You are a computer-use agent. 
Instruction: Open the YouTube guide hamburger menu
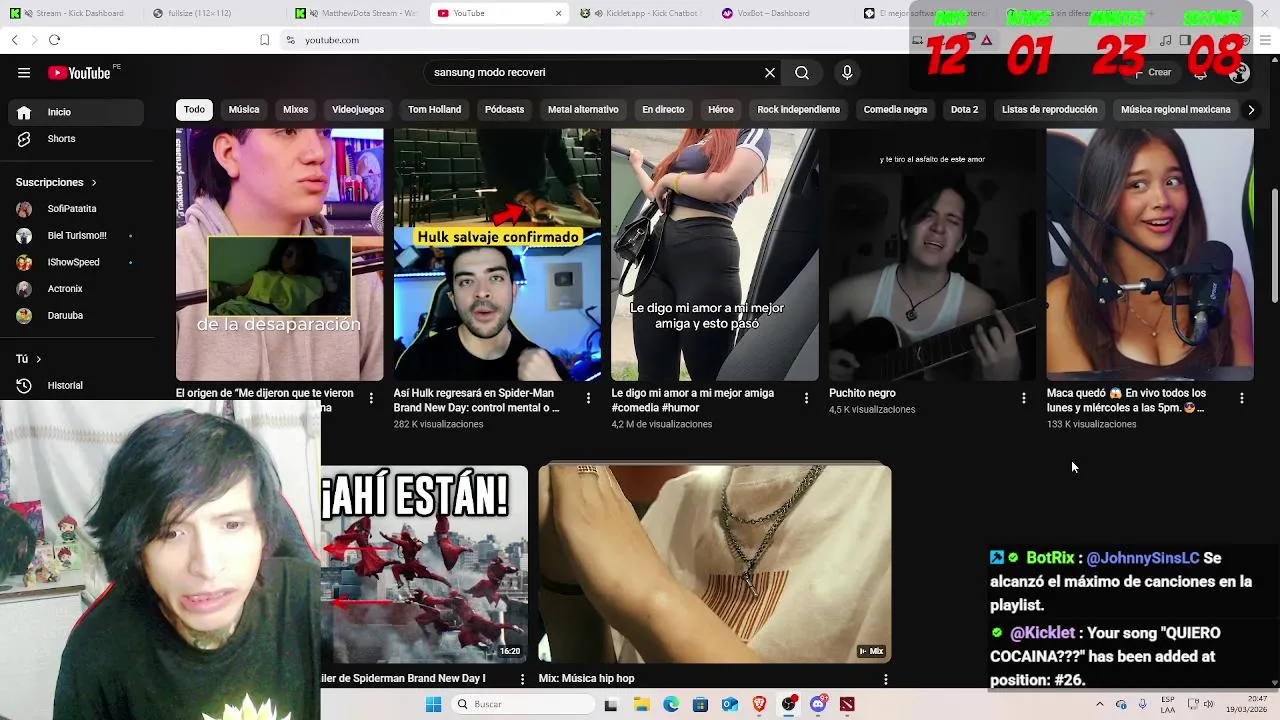pos(24,72)
